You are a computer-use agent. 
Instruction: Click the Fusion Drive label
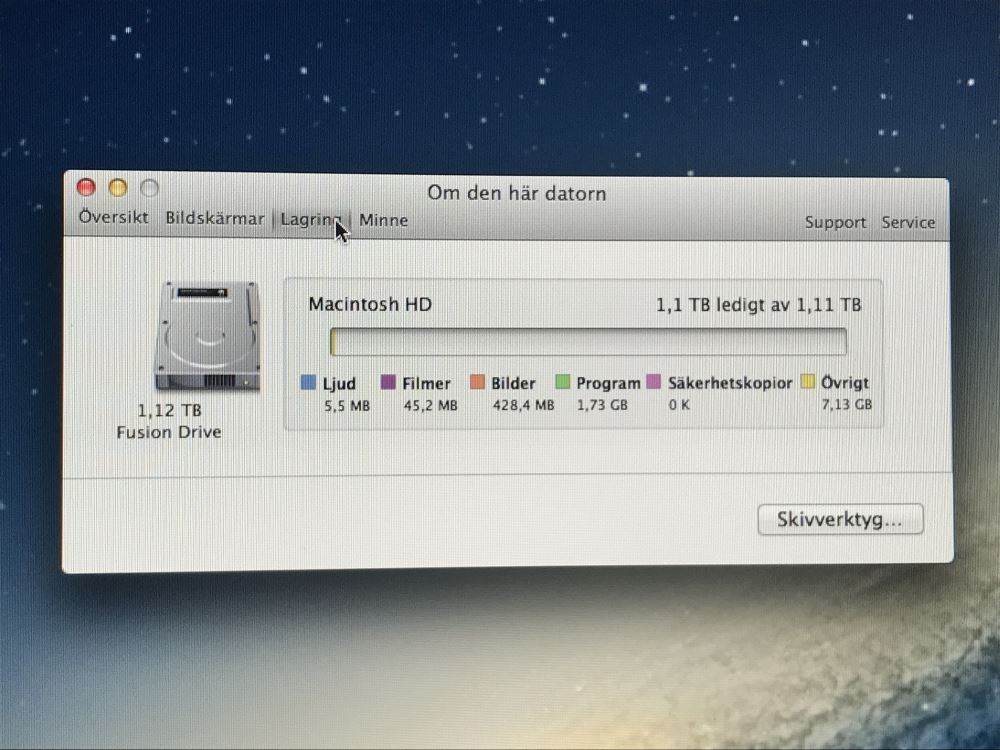click(169, 432)
